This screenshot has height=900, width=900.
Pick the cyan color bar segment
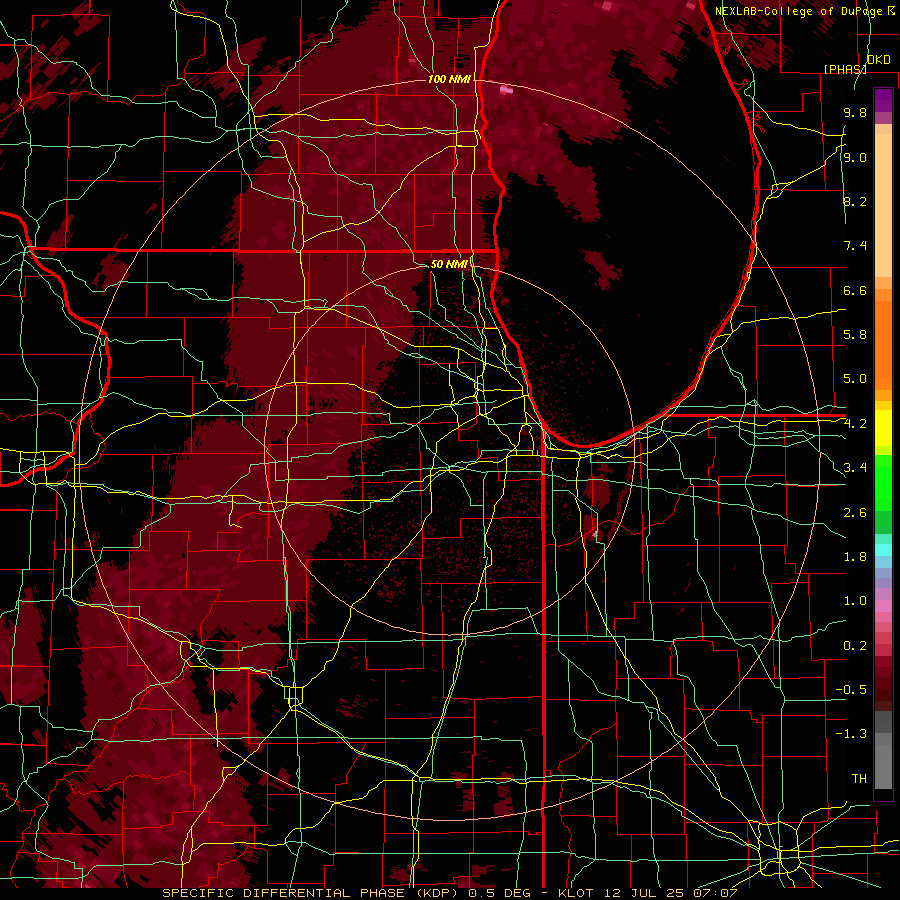(x=883, y=550)
